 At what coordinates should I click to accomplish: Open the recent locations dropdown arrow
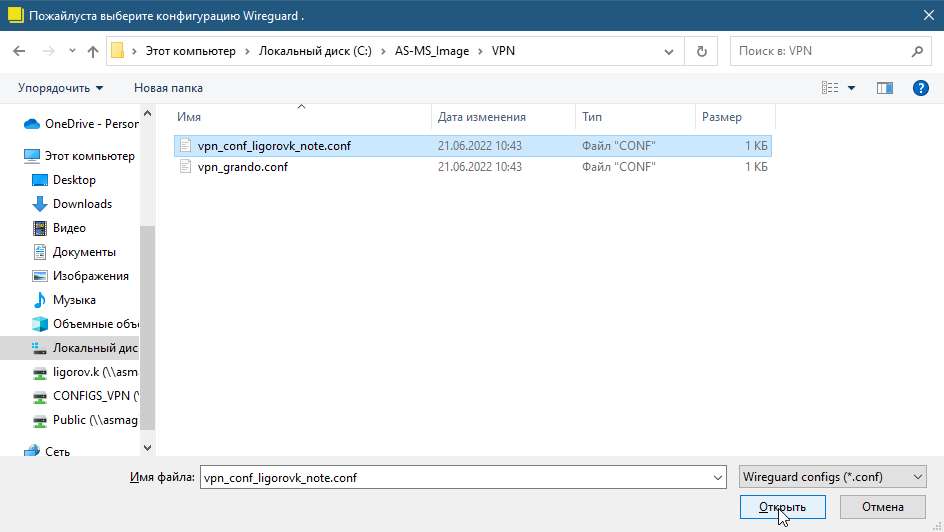click(72, 51)
